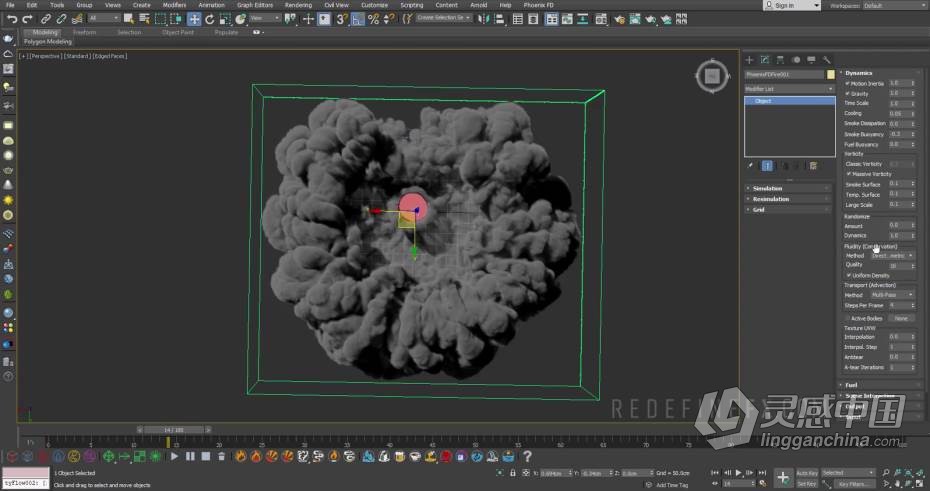930x491 pixels.
Task: Click the Undo arrow icon
Action: click(11, 19)
